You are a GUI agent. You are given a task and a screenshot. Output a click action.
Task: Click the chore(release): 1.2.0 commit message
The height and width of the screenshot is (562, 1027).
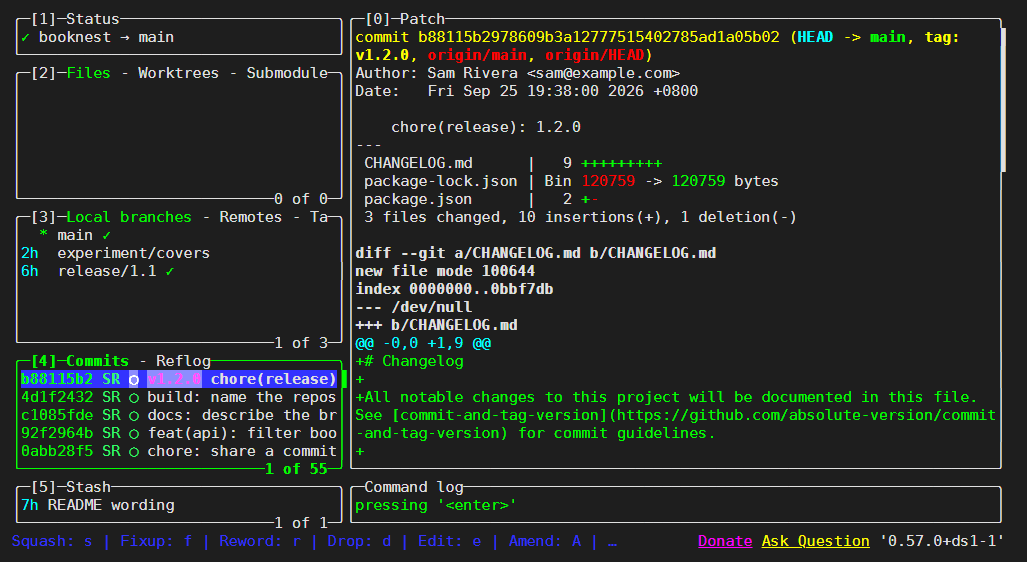[x=486, y=126]
